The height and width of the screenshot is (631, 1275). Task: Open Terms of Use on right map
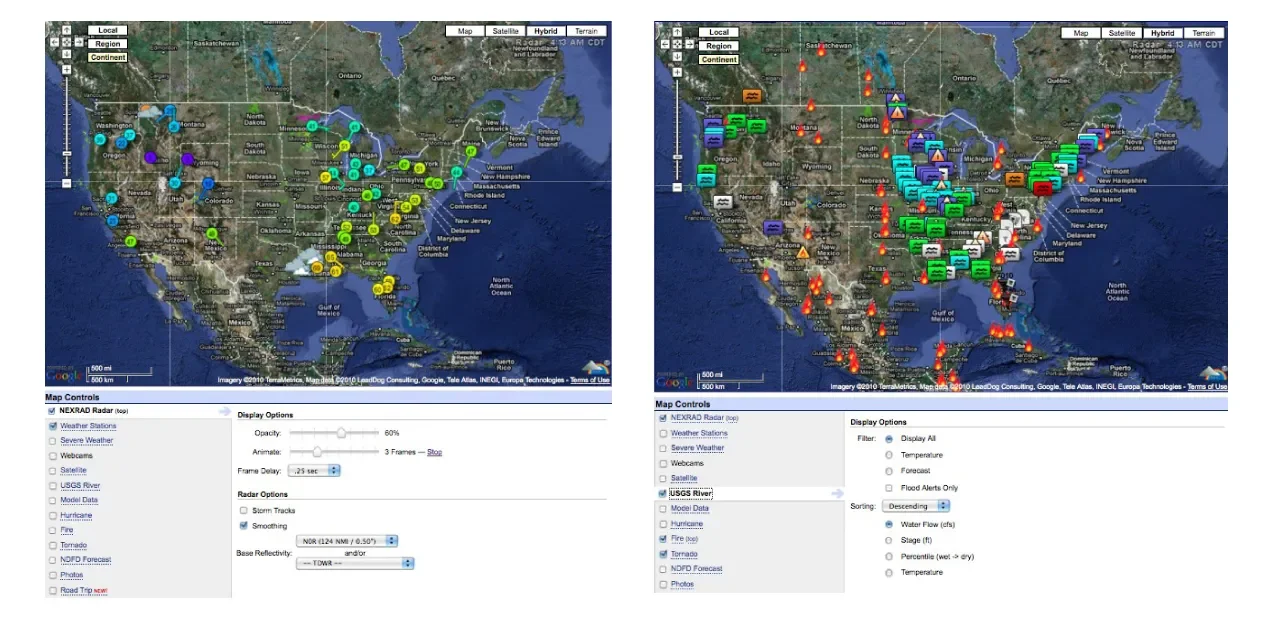(1207, 386)
